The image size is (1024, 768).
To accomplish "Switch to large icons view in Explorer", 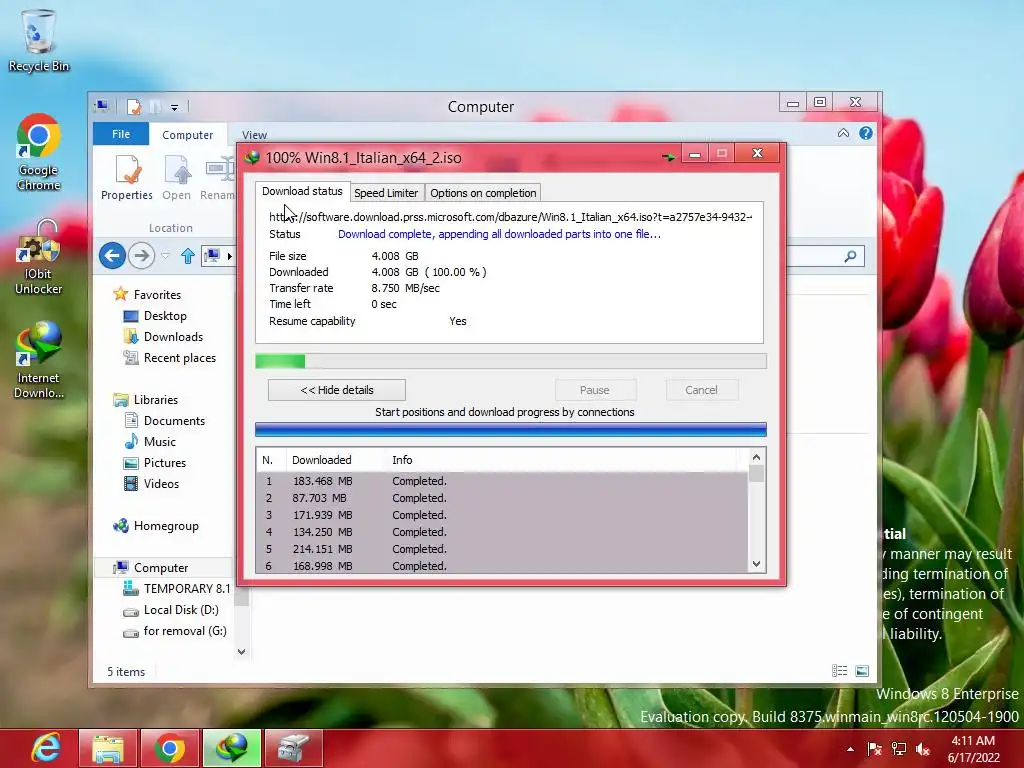I will (862, 671).
